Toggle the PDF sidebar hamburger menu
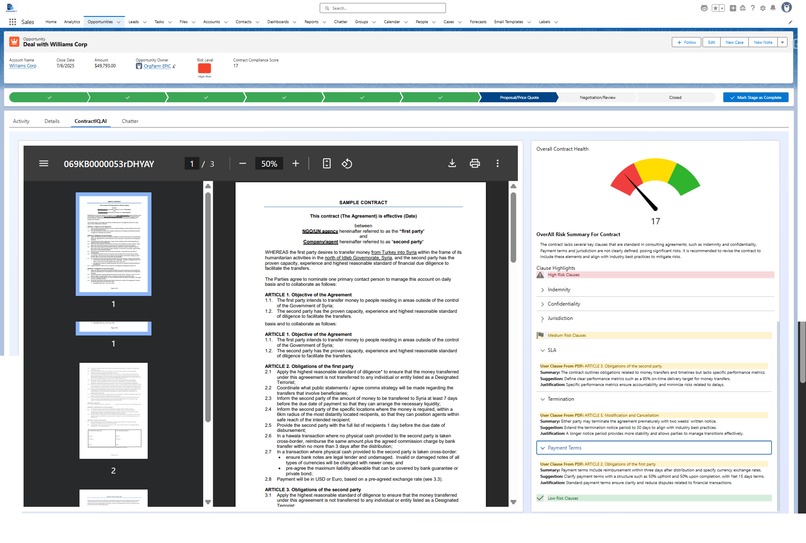The image size is (806, 543). (44, 164)
